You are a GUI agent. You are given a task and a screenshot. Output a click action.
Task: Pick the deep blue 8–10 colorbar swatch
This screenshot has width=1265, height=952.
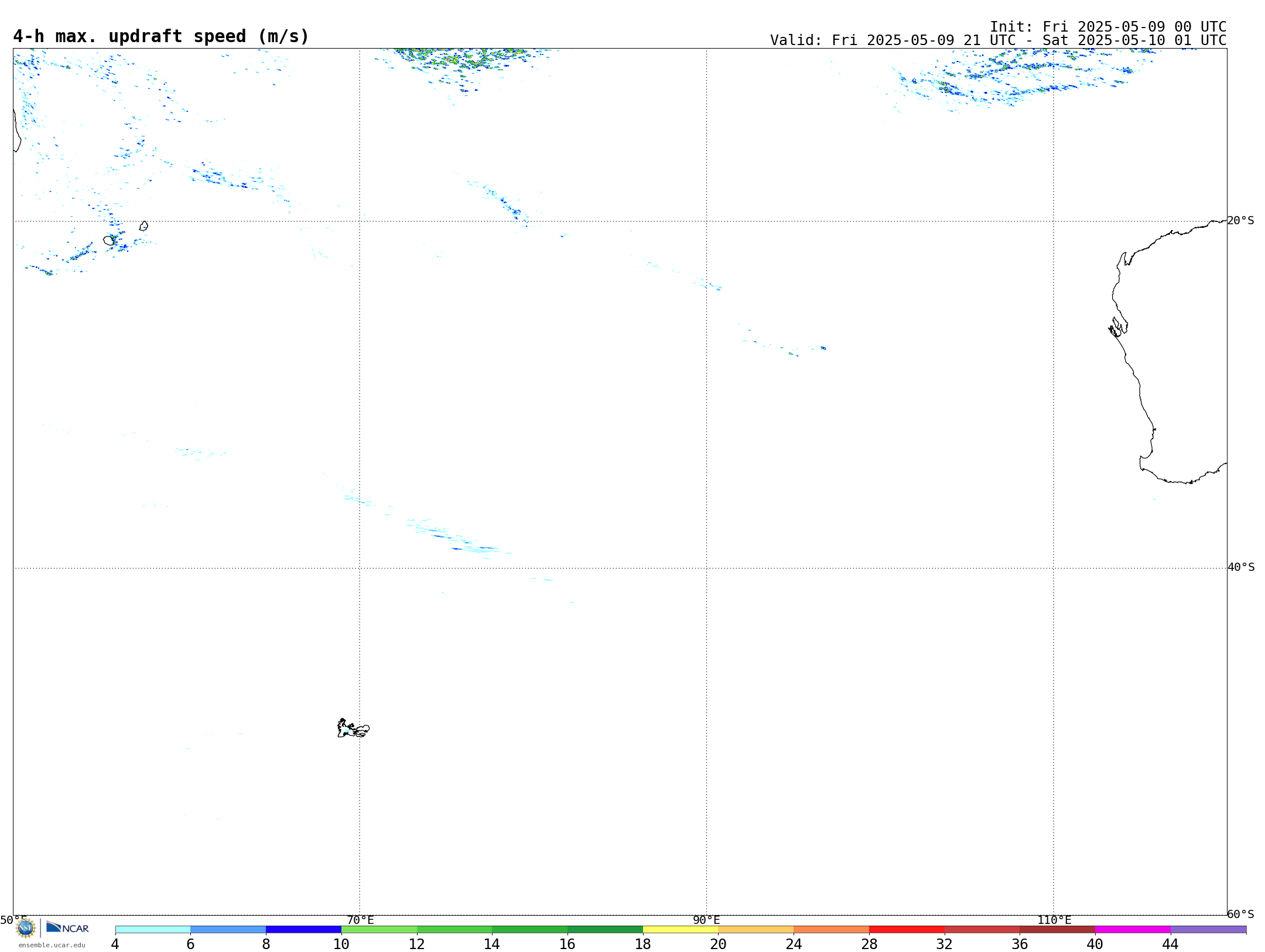coord(303,930)
